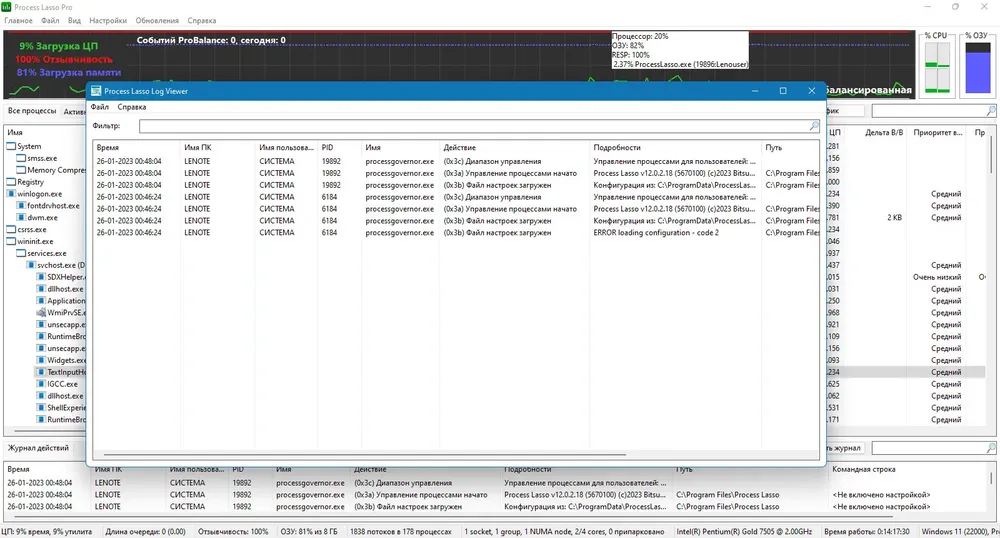Select services.exe in the process tree

pyautogui.click(x=46, y=254)
